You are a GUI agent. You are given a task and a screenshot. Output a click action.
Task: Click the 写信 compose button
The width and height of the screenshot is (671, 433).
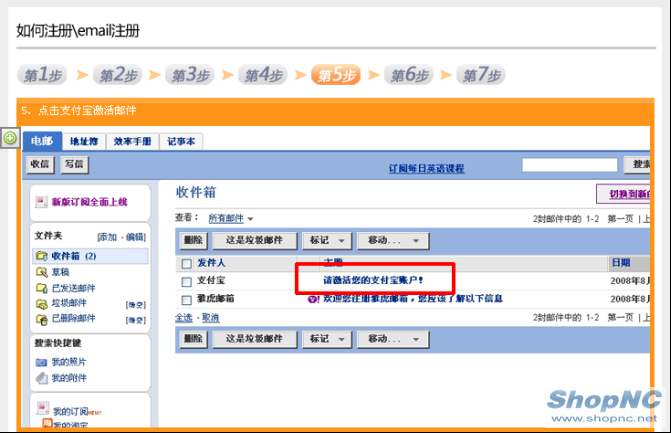74,165
